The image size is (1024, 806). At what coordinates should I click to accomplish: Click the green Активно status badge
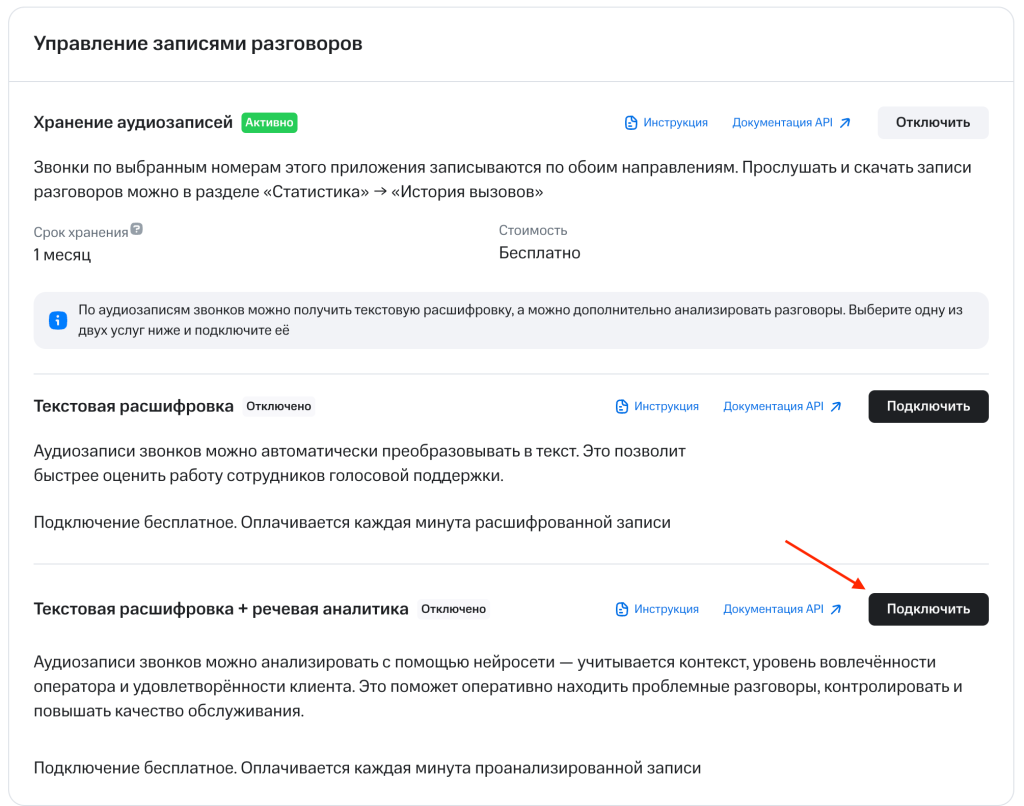pyautogui.click(x=269, y=123)
